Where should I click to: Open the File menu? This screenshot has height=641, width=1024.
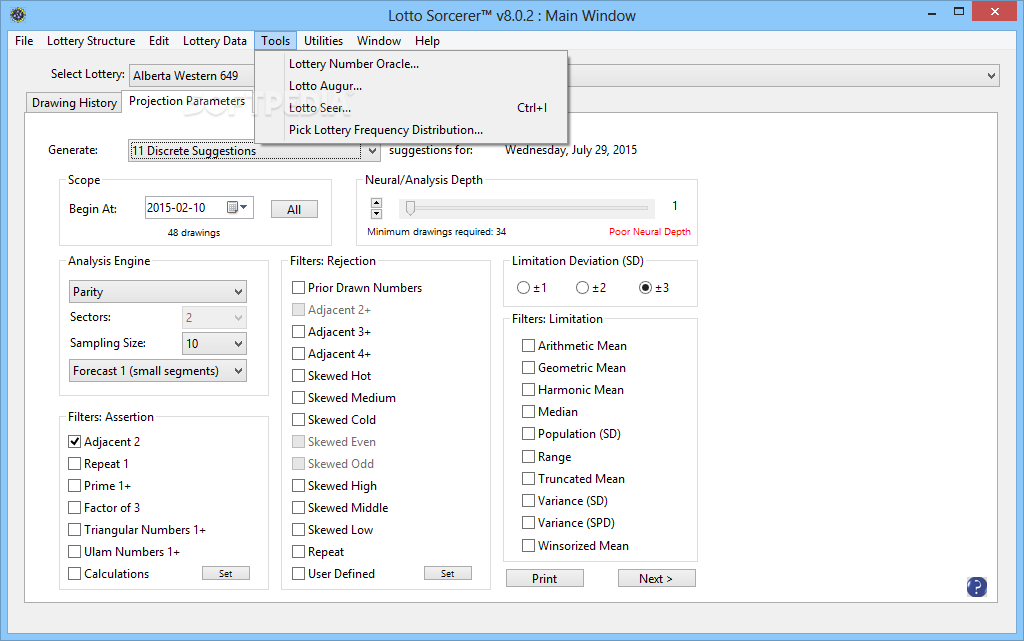[x=24, y=40]
